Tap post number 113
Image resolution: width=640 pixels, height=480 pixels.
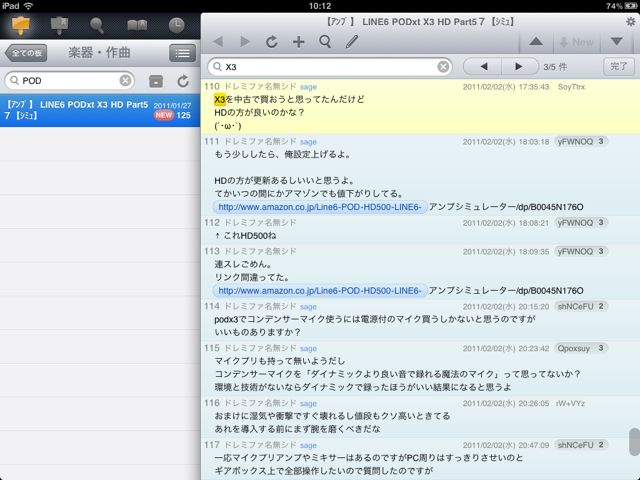[x=212, y=251]
